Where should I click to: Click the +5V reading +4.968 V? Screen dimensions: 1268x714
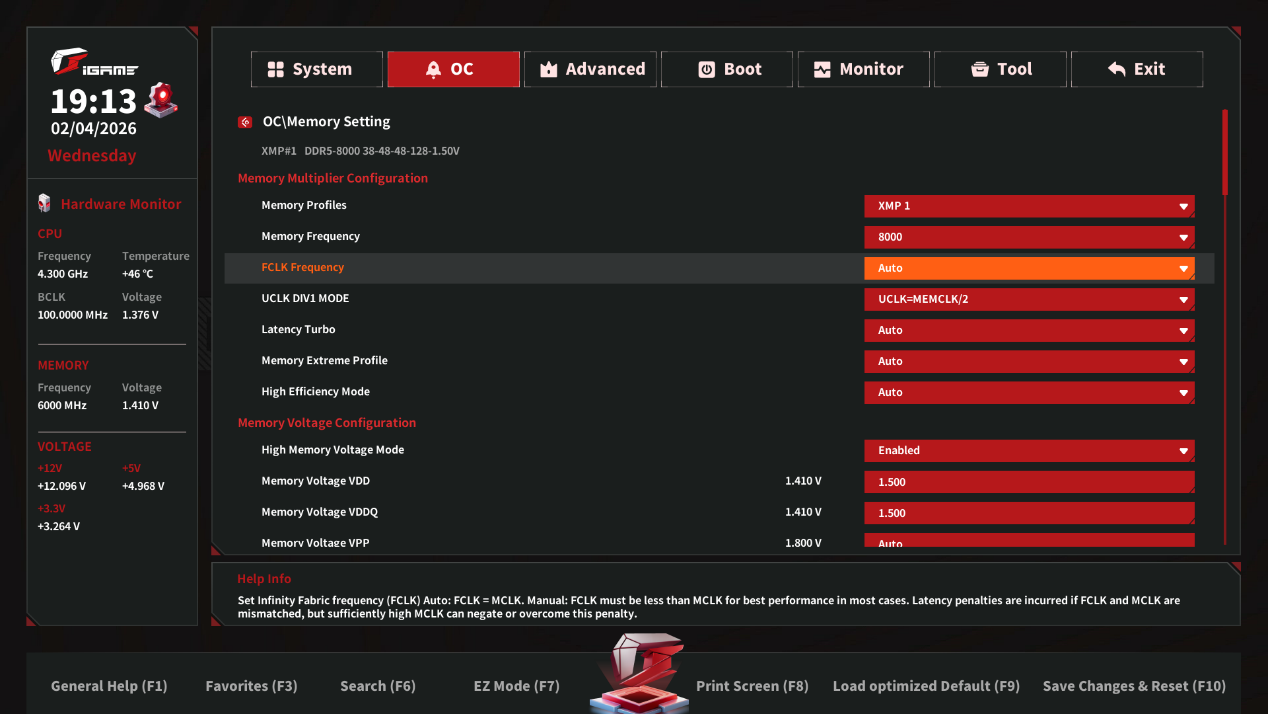point(143,487)
